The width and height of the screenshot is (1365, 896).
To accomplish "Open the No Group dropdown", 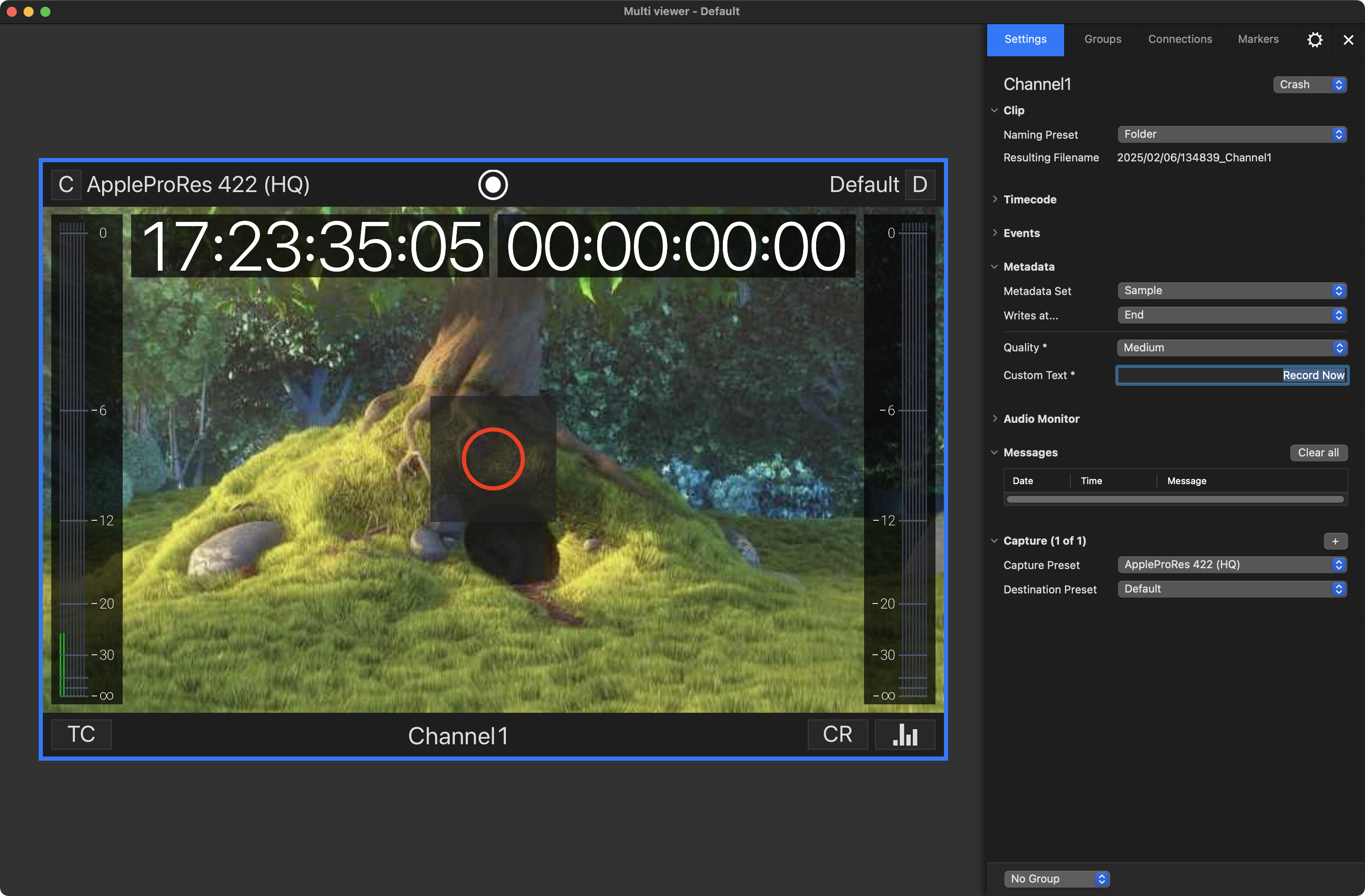I will (x=1057, y=879).
